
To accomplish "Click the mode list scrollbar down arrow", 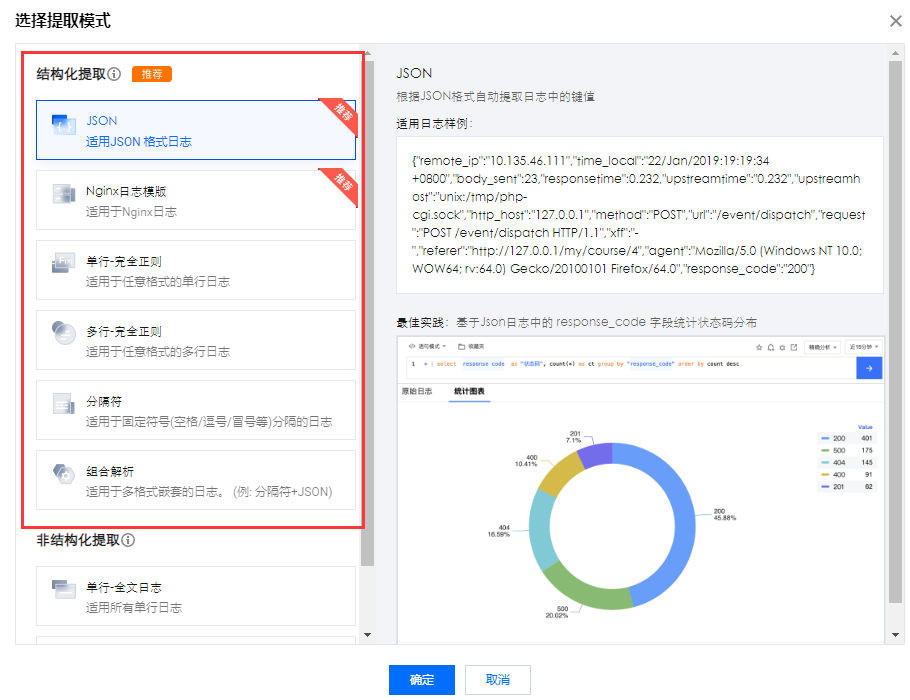I will click(x=366, y=634).
